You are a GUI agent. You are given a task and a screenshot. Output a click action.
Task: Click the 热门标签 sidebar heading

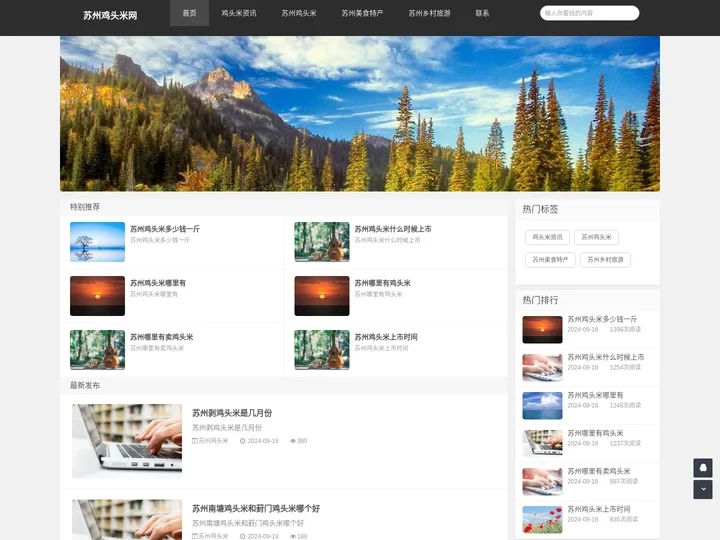540,209
